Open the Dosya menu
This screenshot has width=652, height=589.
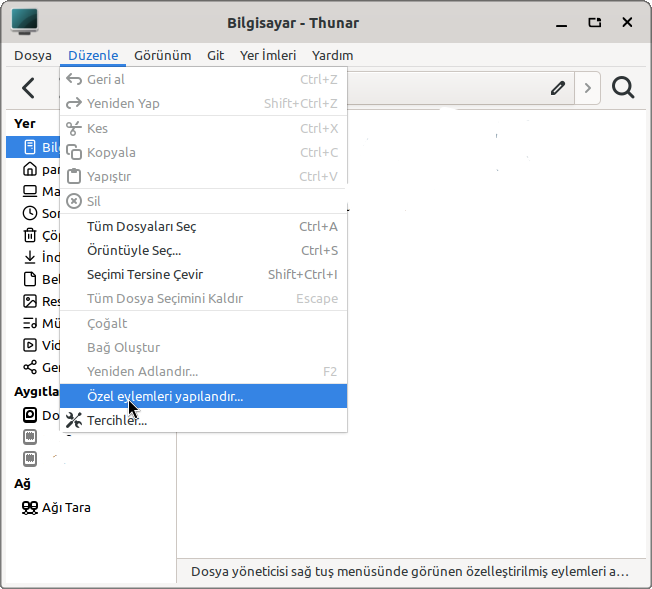(33, 56)
